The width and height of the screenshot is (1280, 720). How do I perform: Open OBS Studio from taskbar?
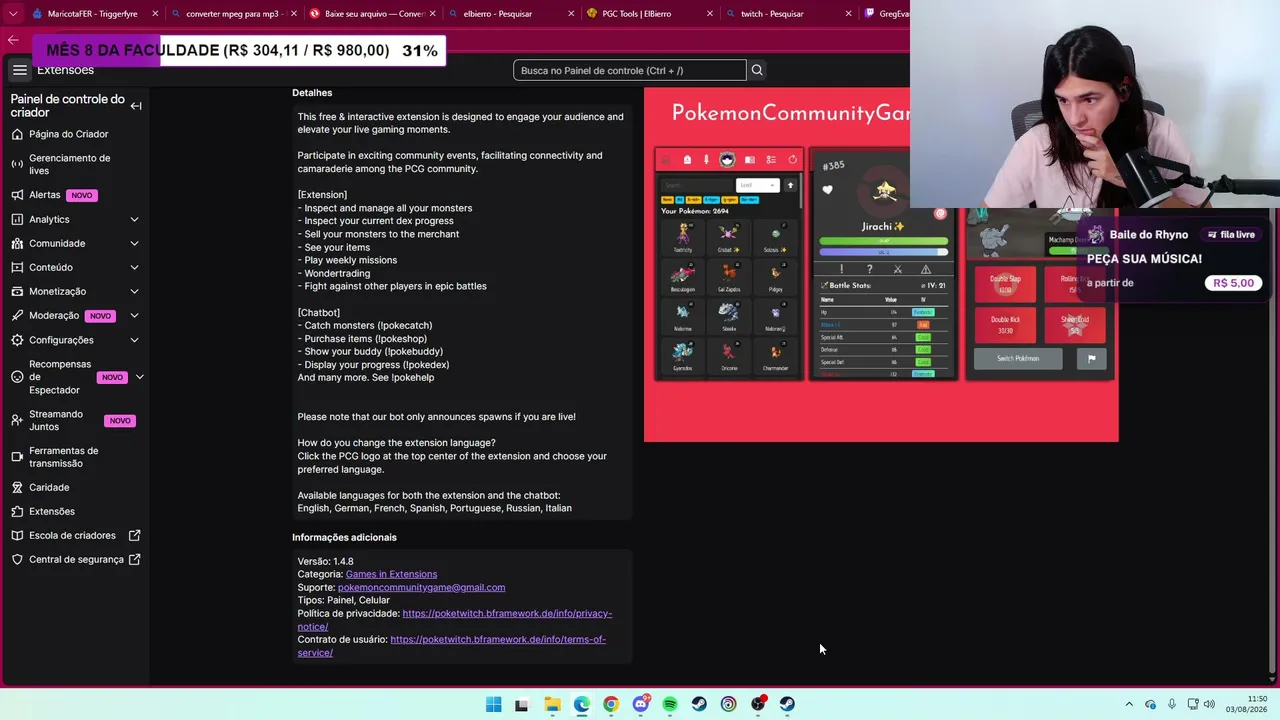[x=758, y=704]
